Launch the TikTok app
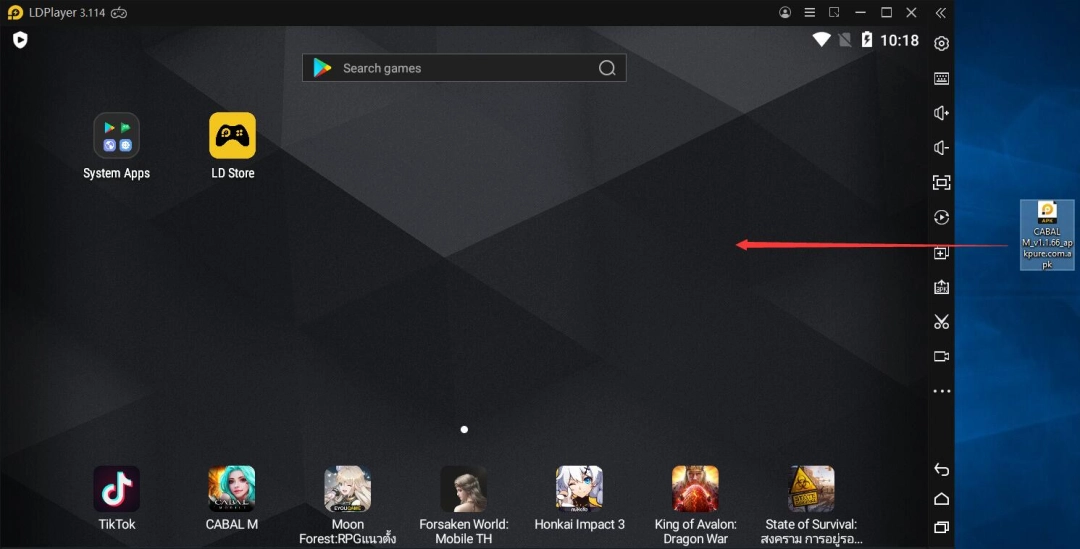Viewport: 1080px width, 549px height. click(x=117, y=490)
